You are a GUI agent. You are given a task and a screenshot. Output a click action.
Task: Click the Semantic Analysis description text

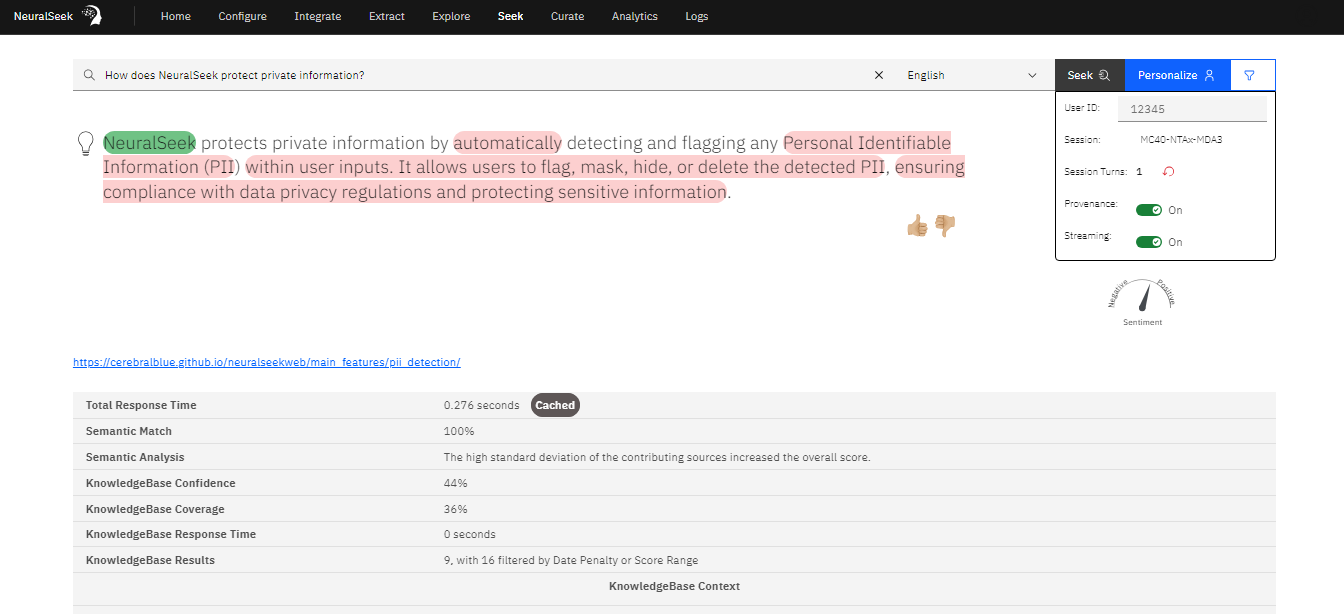click(657, 457)
